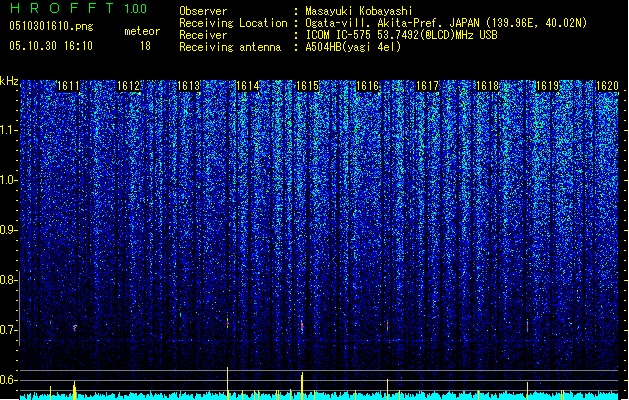
Task: Click the 0.6 kHz axis tick label
Action: [8, 380]
